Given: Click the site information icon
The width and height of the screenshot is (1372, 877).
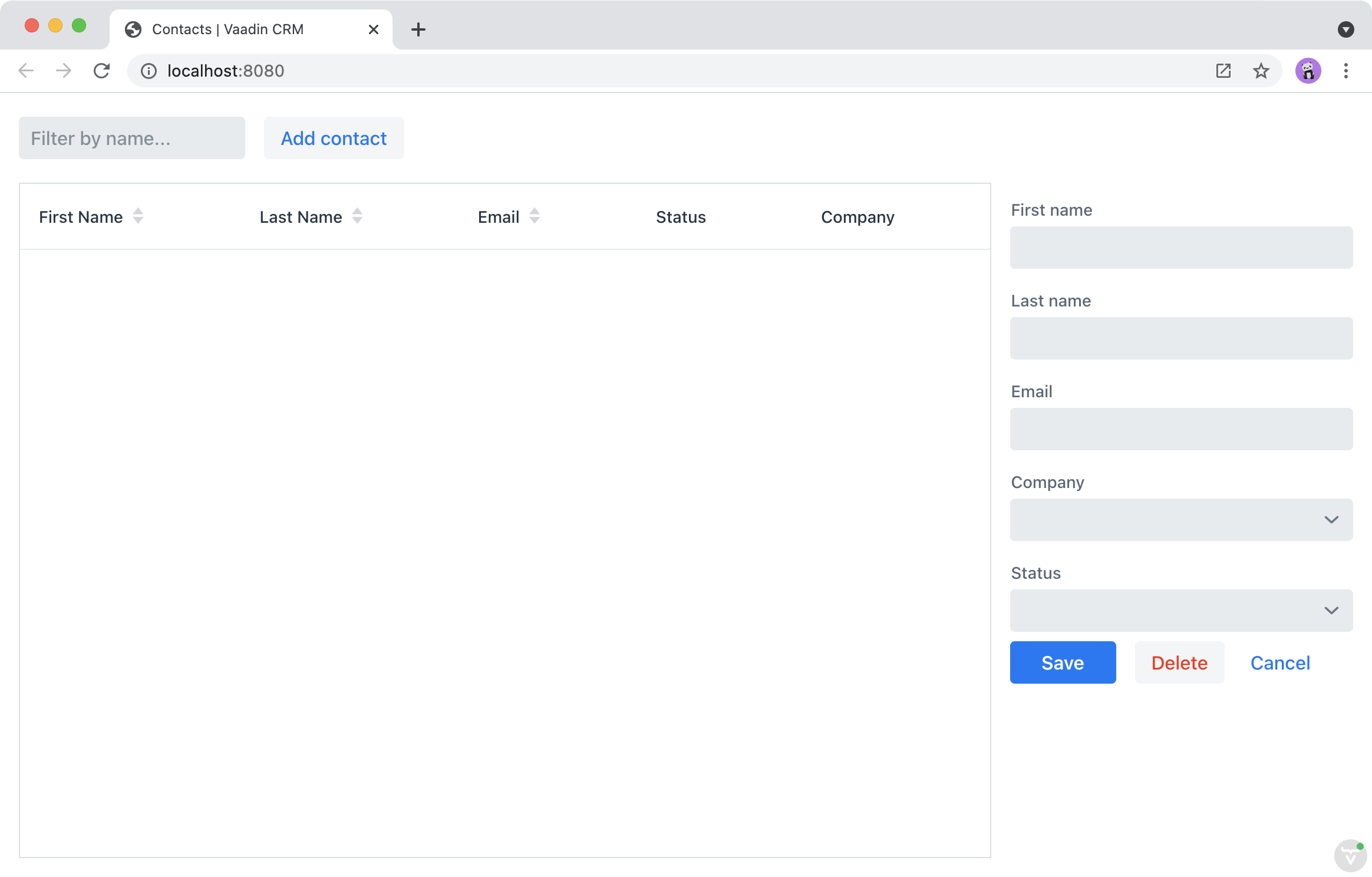Looking at the screenshot, I should coord(149,71).
